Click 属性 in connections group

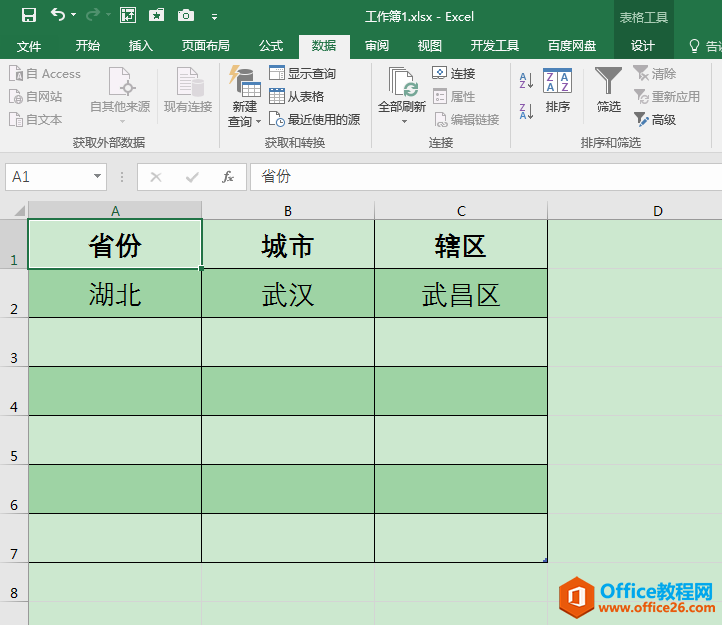coord(454,97)
